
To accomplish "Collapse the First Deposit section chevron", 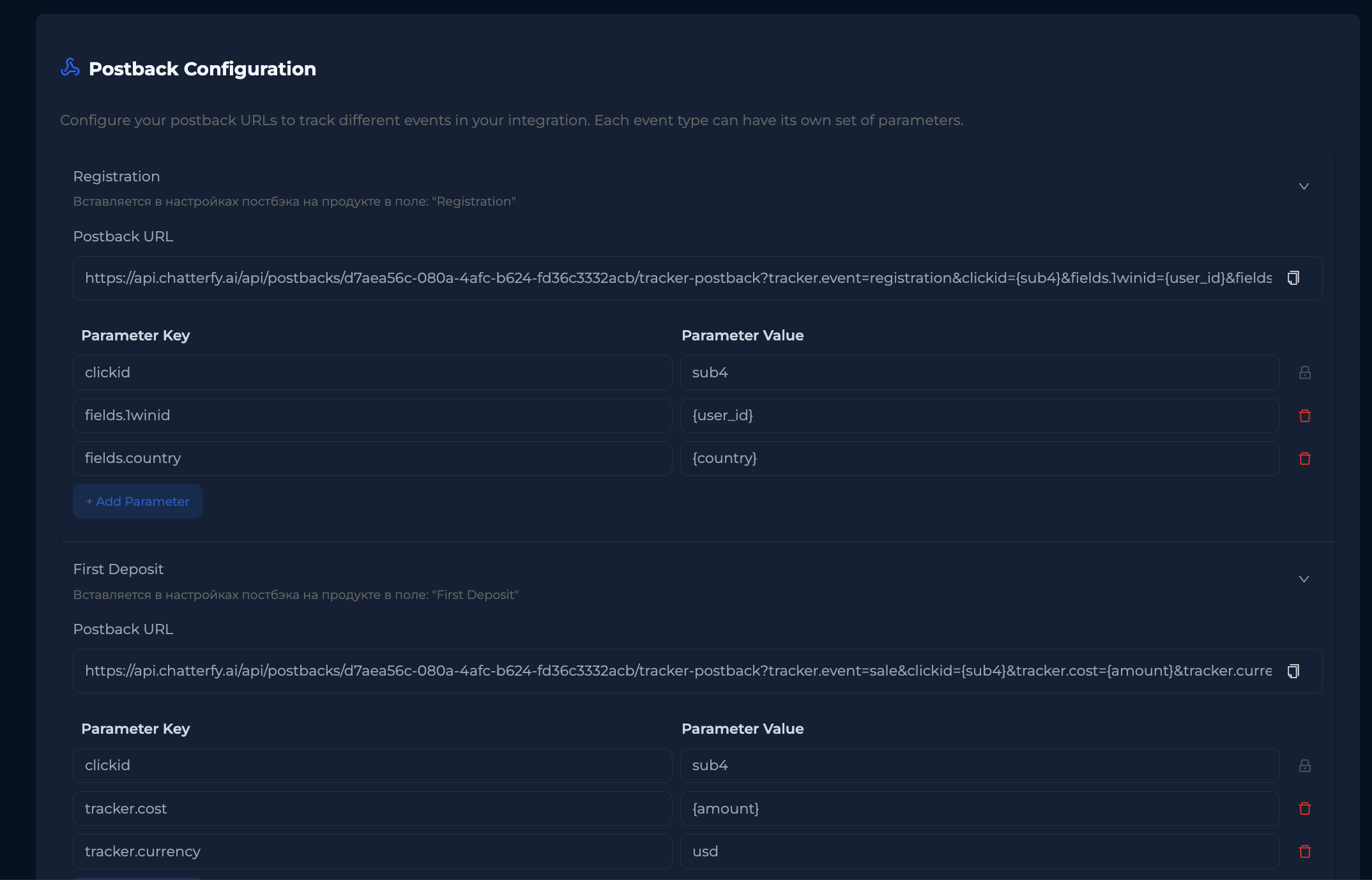I will tap(1304, 579).
